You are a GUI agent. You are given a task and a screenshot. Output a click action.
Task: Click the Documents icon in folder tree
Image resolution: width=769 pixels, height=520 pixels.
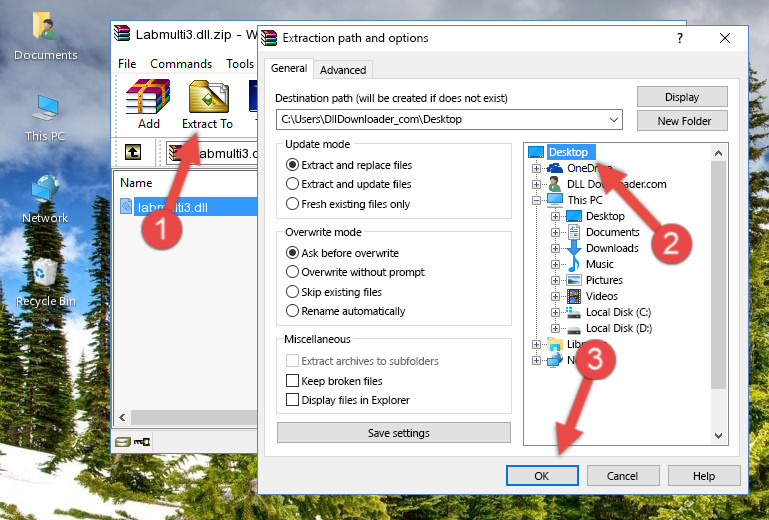574,232
